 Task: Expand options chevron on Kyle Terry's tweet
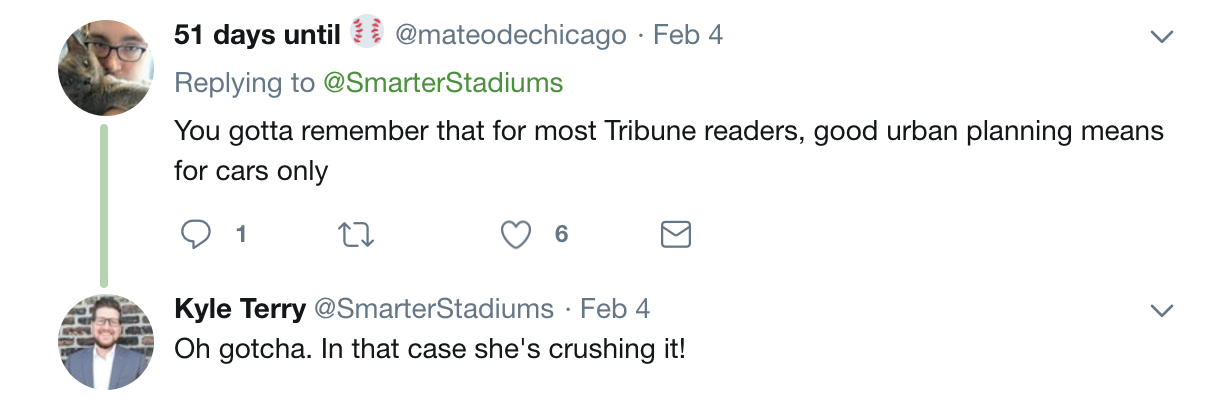pyautogui.click(x=1161, y=310)
